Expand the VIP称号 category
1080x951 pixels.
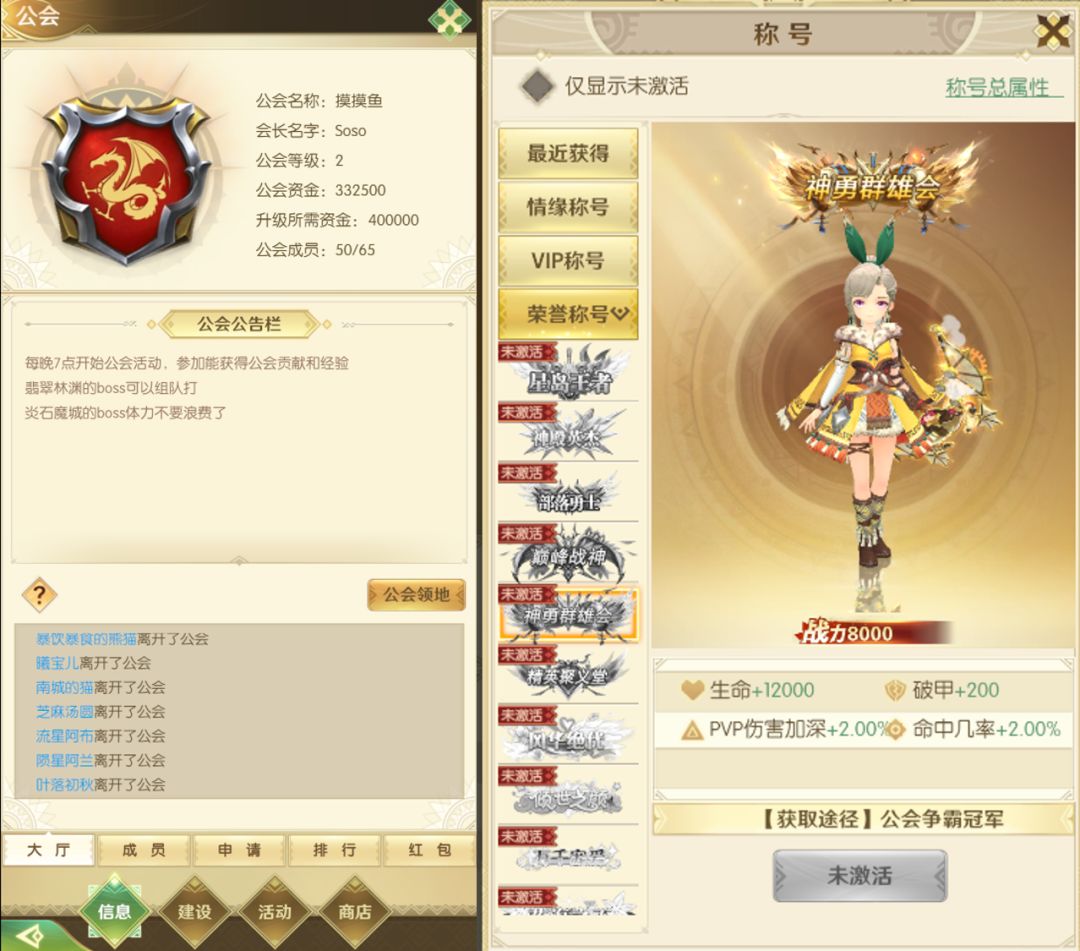pyautogui.click(x=568, y=260)
